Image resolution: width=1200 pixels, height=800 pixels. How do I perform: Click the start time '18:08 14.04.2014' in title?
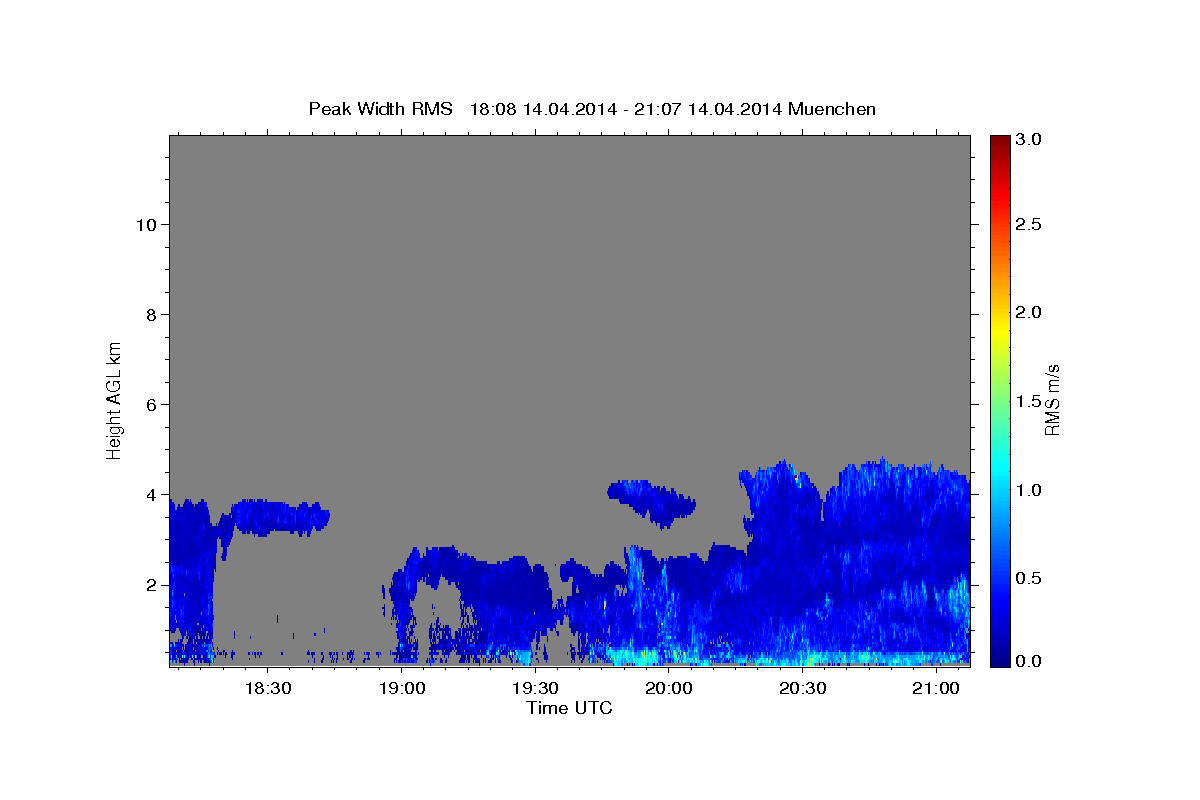(540, 109)
